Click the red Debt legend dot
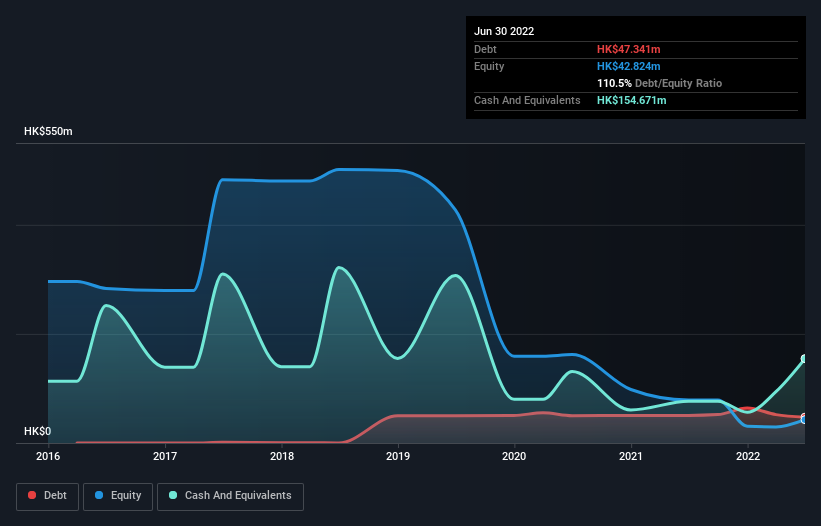Image resolution: width=821 pixels, height=526 pixels. [x=32, y=495]
